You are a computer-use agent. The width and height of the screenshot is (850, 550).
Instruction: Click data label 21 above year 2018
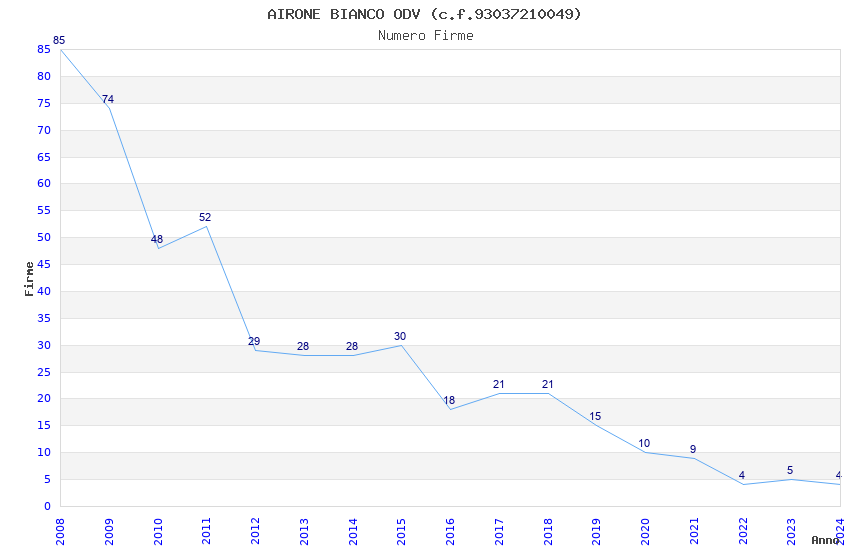(x=548, y=384)
